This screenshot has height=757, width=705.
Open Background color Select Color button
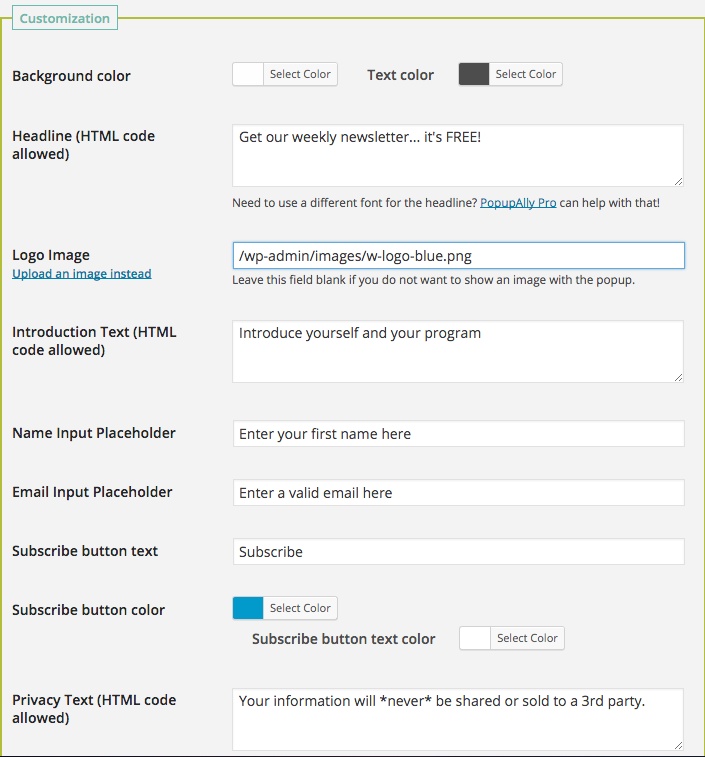pyautogui.click(x=300, y=74)
